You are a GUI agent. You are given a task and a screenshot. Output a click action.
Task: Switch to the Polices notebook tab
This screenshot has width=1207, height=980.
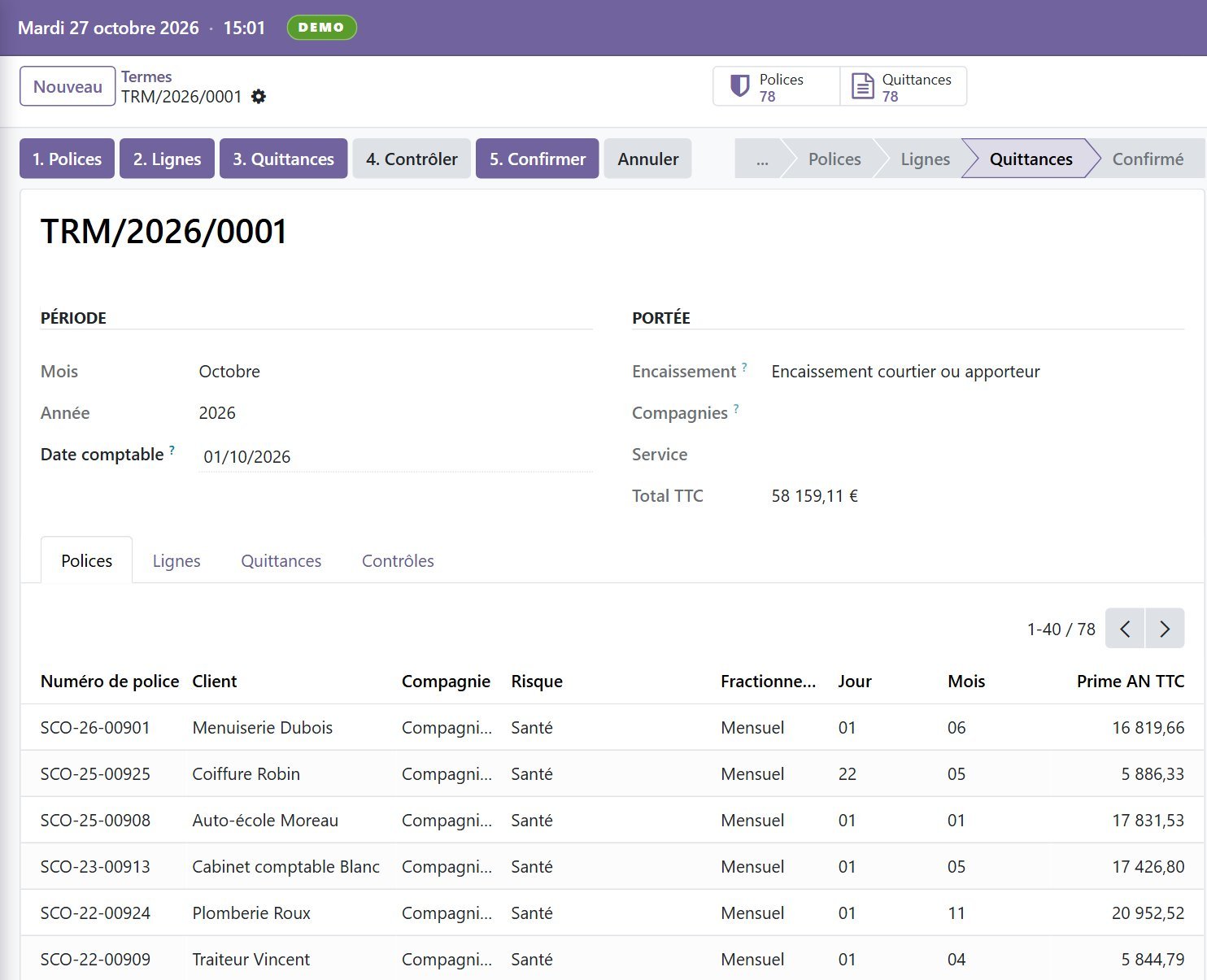(86, 560)
